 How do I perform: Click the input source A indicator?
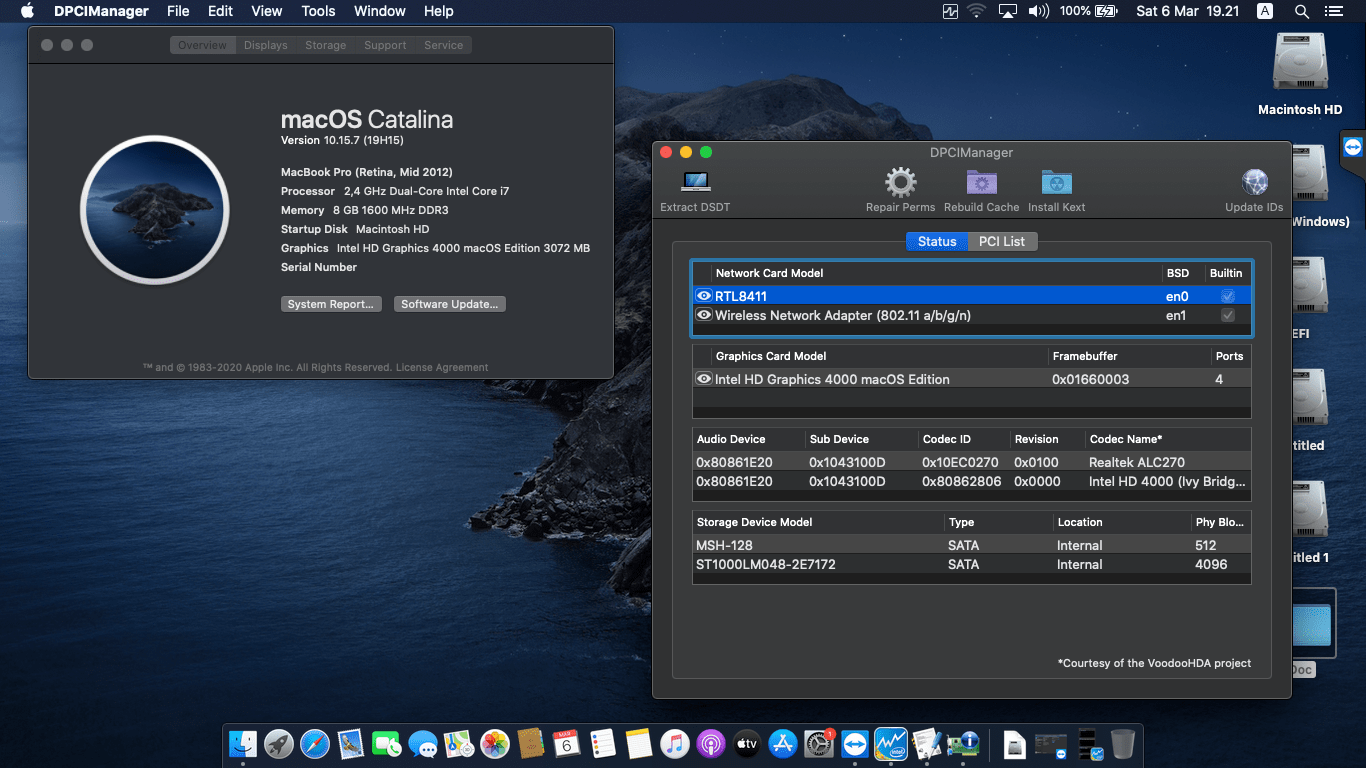(x=1265, y=12)
